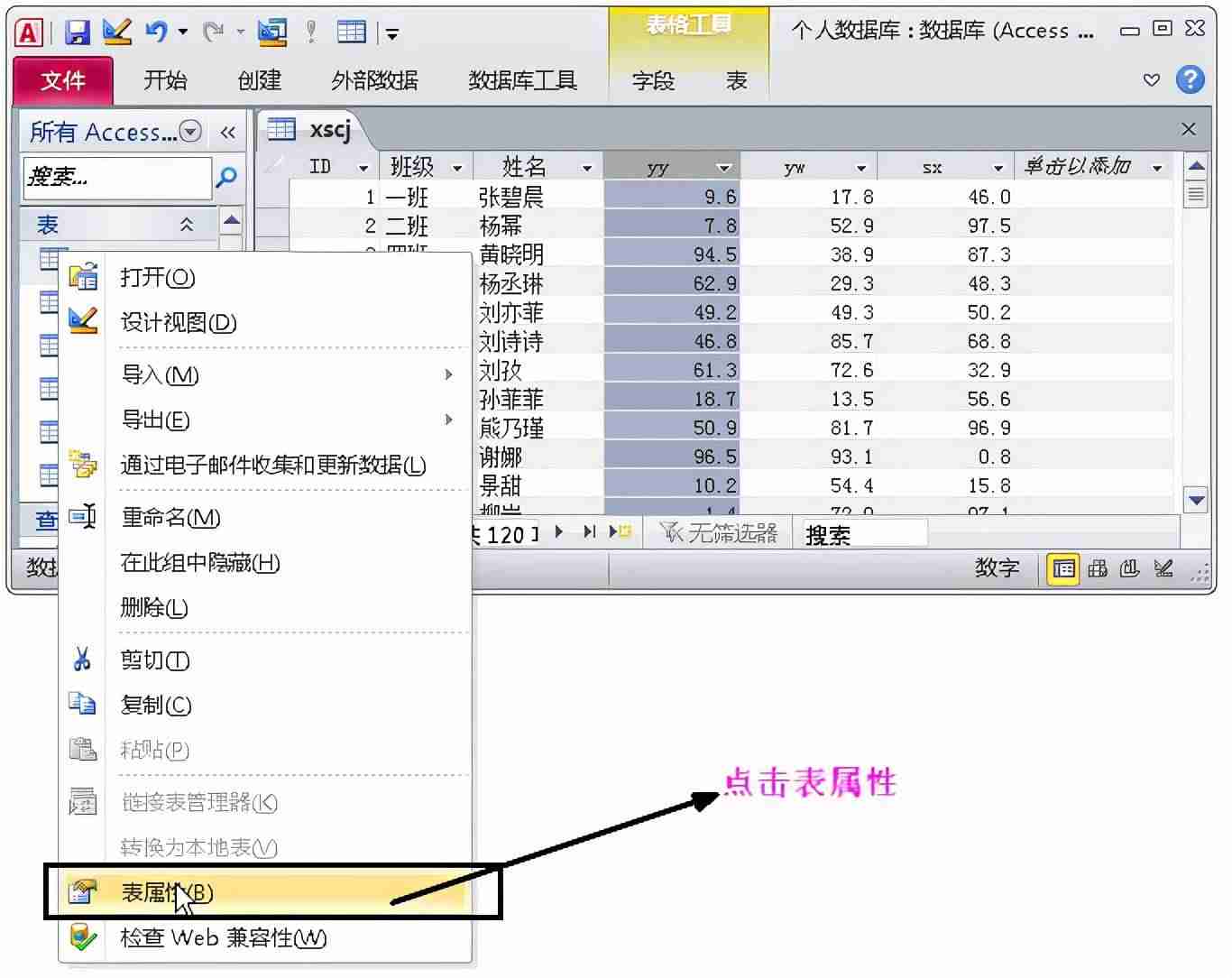Screen dimensions: 1232x978
Task: Choose 表属性(B) from context menu
Action: tap(265, 891)
